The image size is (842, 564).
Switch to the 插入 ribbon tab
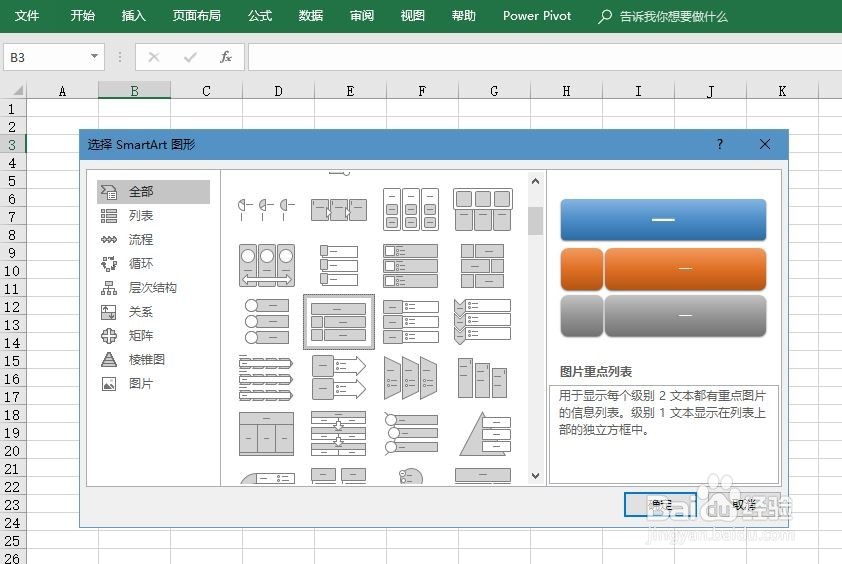click(134, 16)
